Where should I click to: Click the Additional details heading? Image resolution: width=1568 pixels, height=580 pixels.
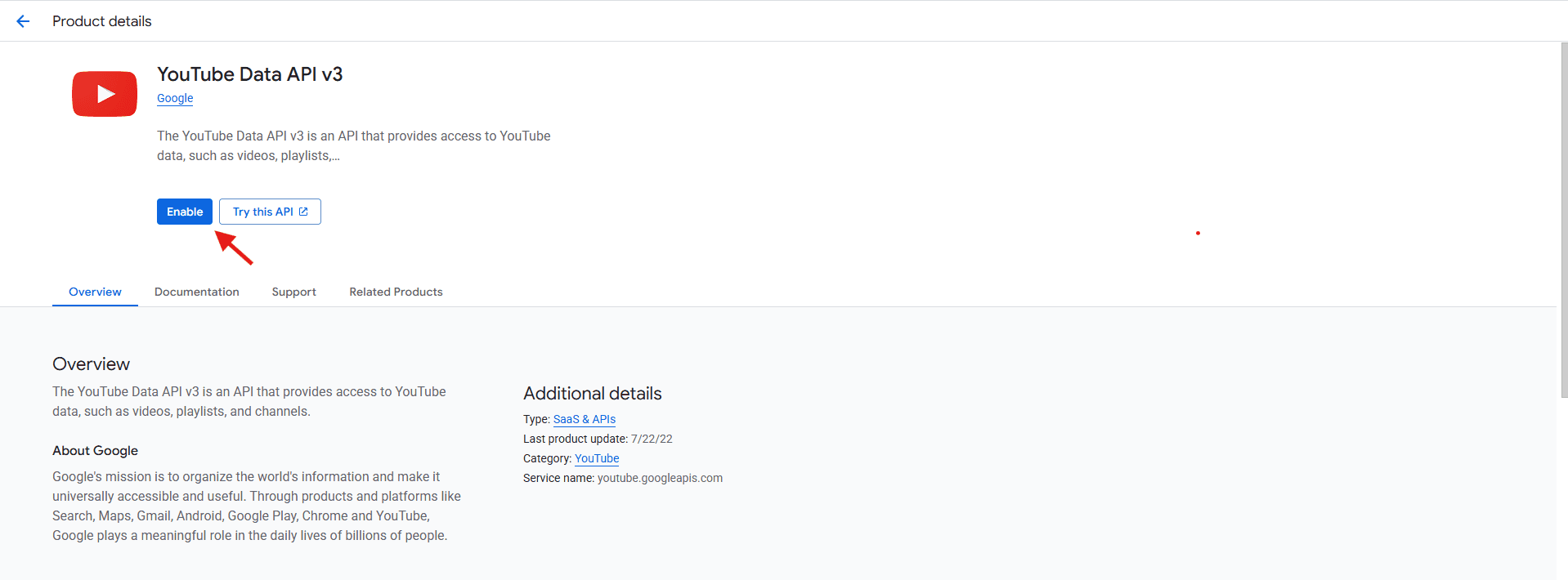tap(593, 394)
